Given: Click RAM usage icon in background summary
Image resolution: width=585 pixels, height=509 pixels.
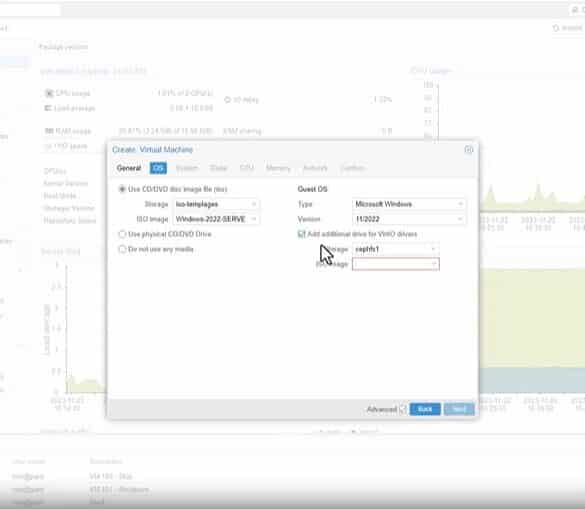Looking at the screenshot, I should [x=49, y=131].
